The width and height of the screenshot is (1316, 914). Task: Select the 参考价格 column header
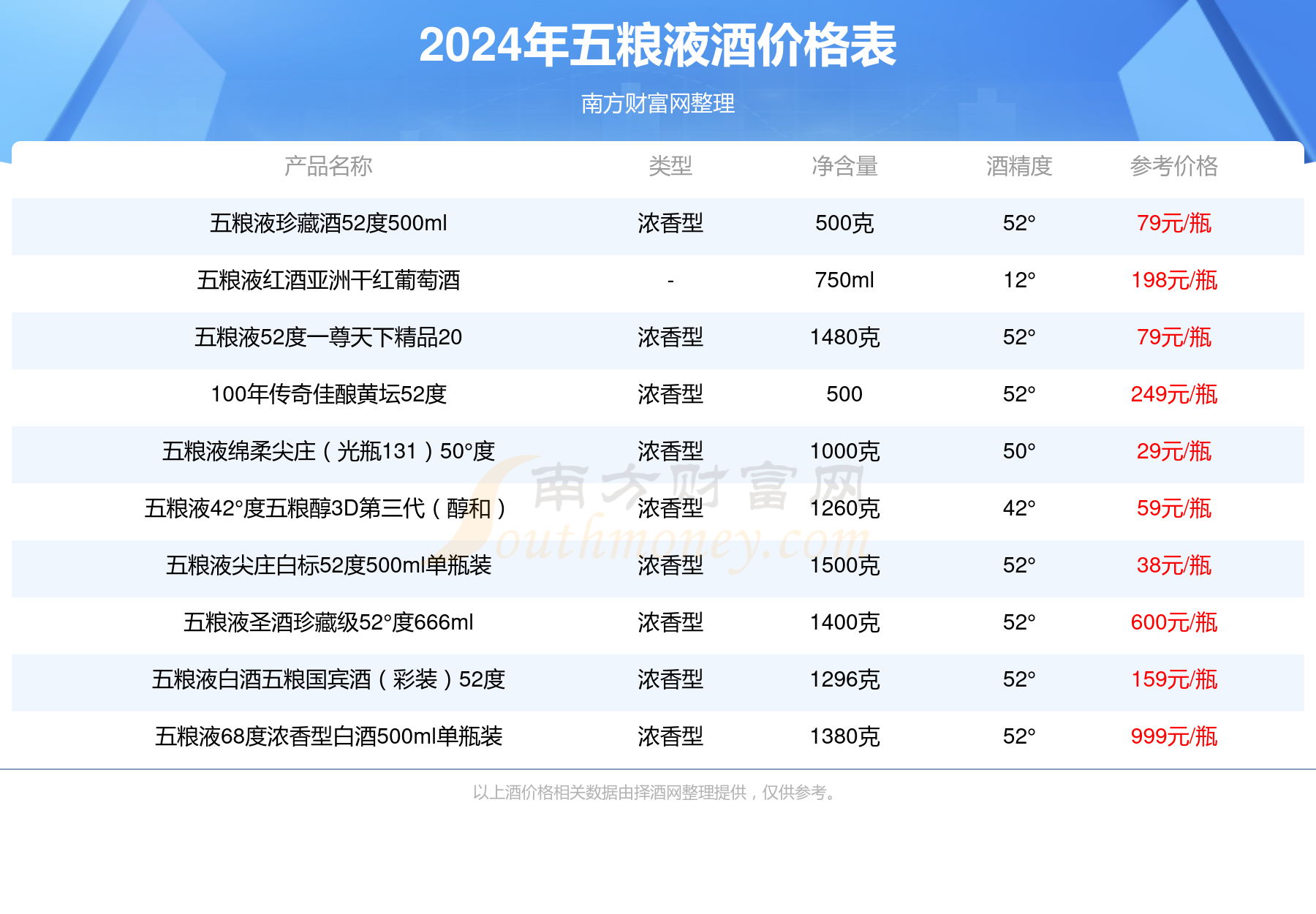1174,166
